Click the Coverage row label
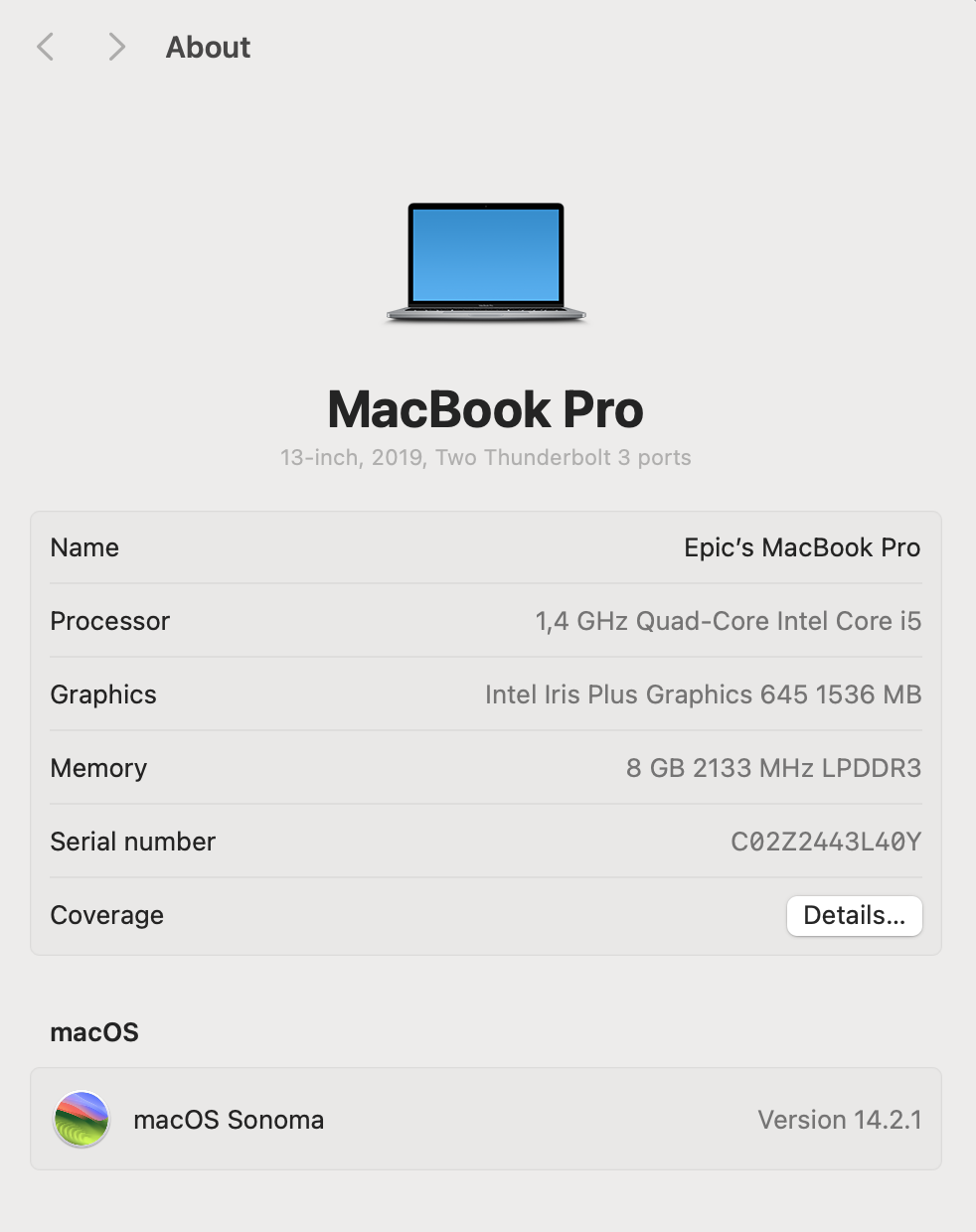The width and height of the screenshot is (976, 1232). (107, 915)
